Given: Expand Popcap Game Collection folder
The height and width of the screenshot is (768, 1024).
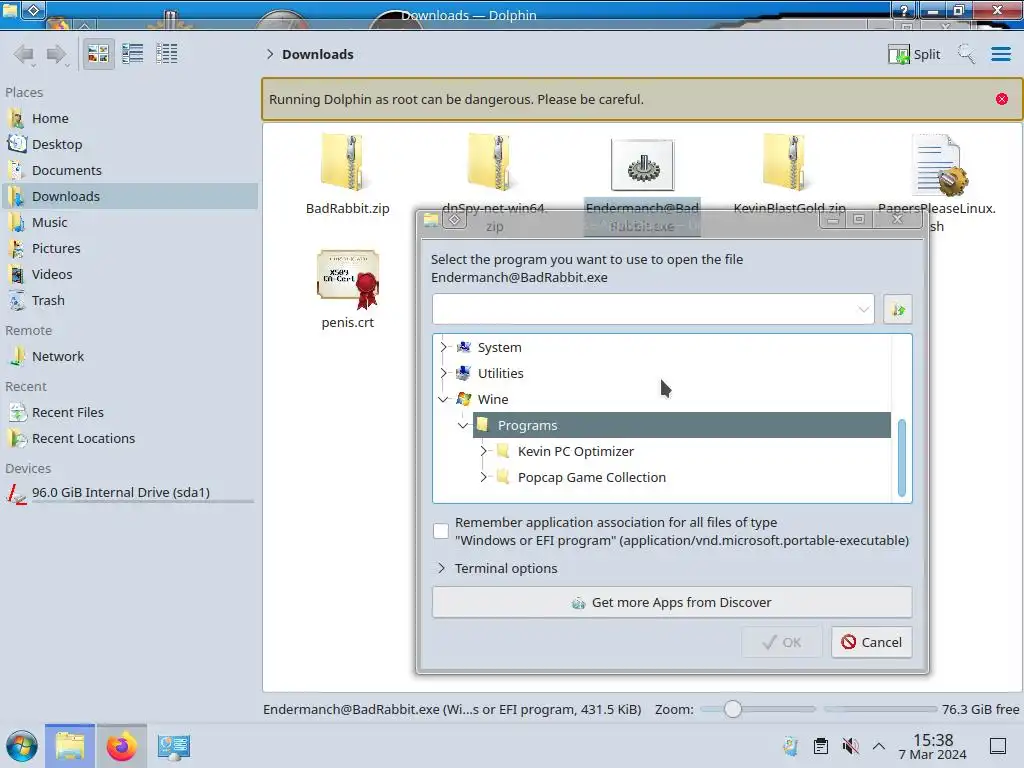Looking at the screenshot, I should point(484,477).
